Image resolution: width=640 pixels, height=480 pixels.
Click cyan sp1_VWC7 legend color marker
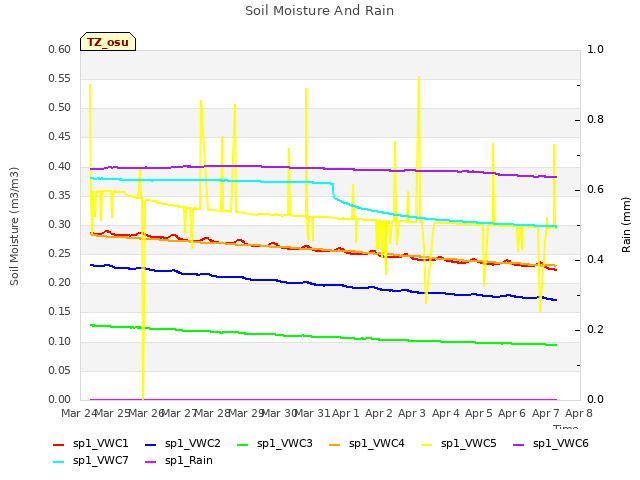(x=59, y=462)
